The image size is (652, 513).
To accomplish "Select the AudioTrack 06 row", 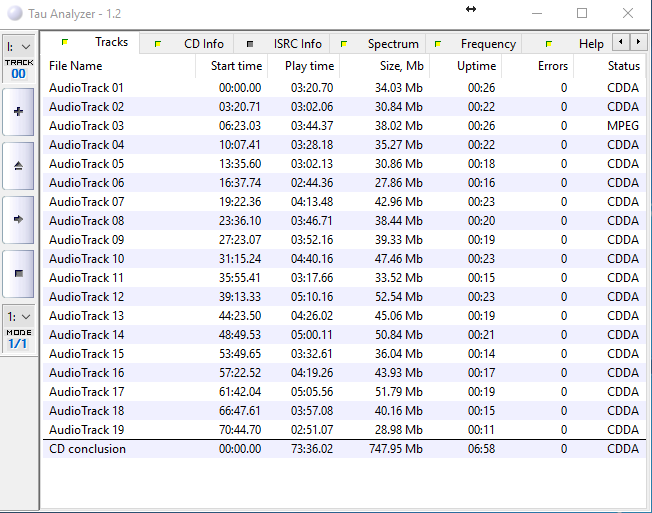I will tap(344, 183).
